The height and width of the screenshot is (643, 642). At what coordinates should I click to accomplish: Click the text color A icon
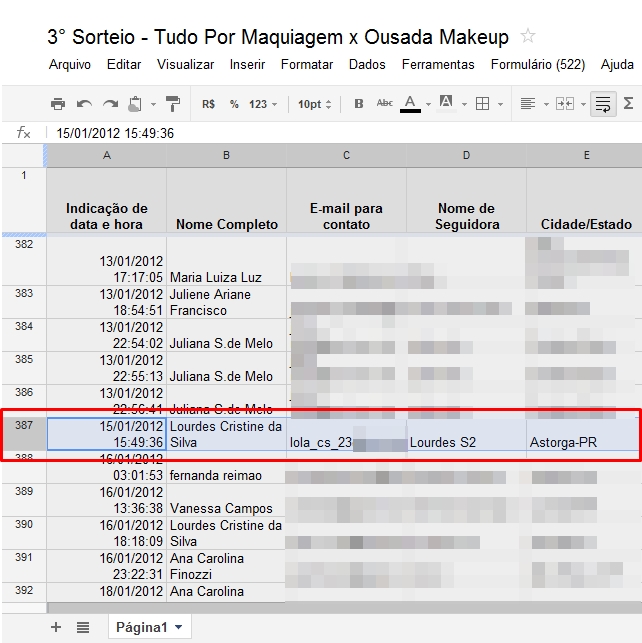click(x=410, y=104)
